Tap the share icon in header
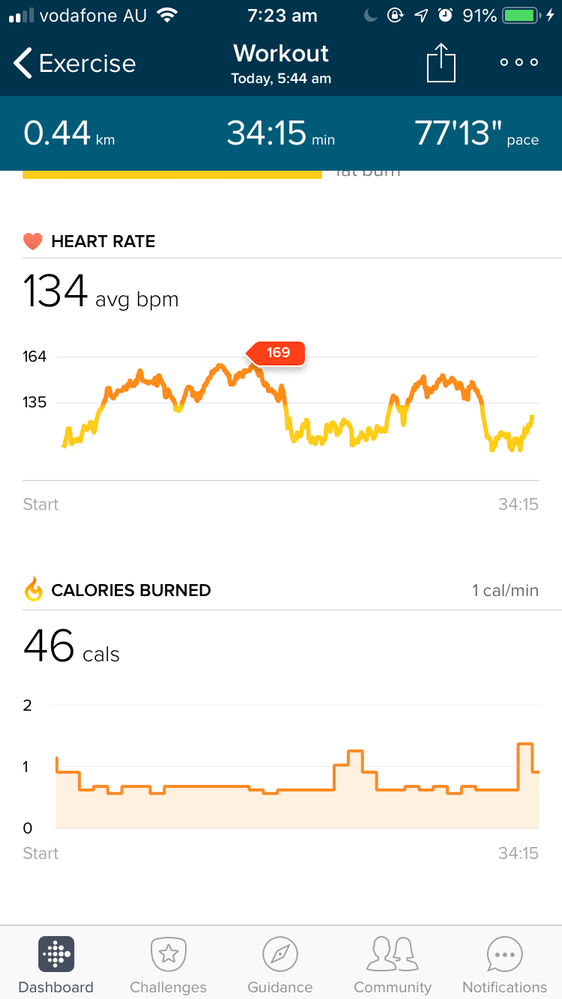Screen dimensions: 562x999 click(441, 64)
